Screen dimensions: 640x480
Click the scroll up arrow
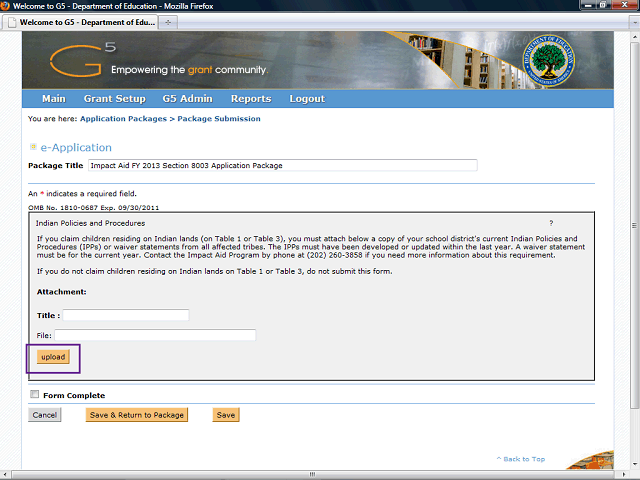634,37
